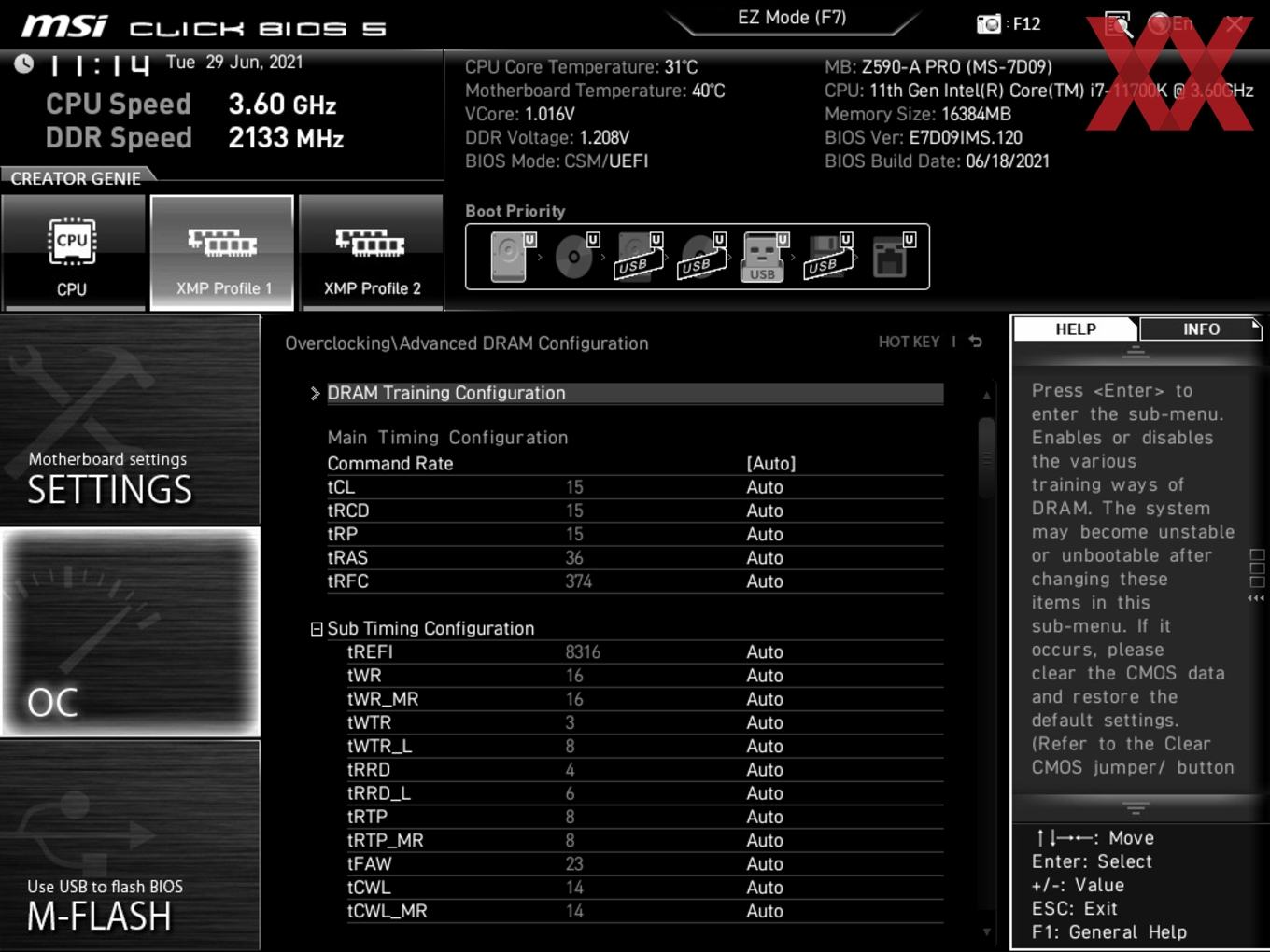
Task: Edit the tWR_MR Auto value field
Action: [765, 699]
